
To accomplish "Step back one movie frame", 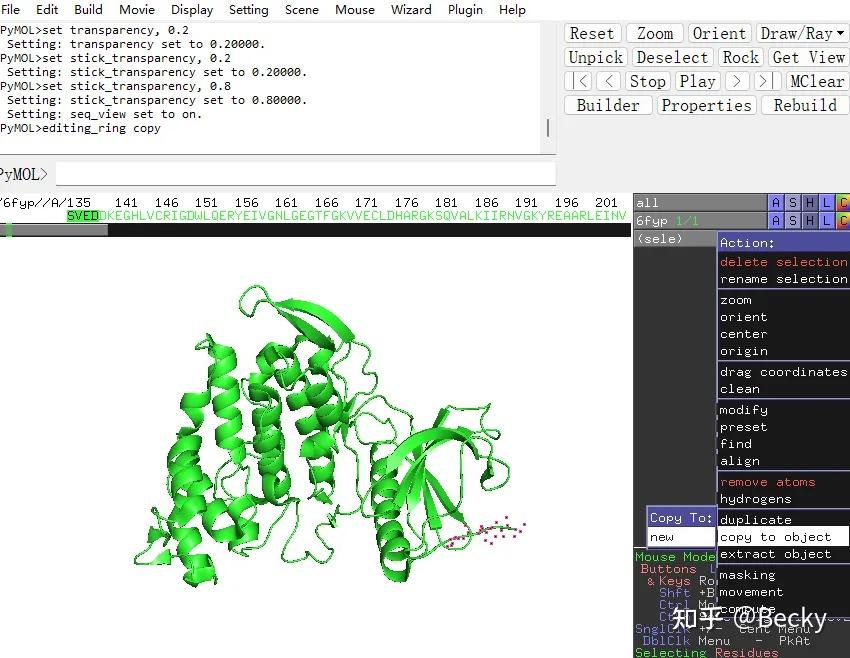I will [x=608, y=81].
